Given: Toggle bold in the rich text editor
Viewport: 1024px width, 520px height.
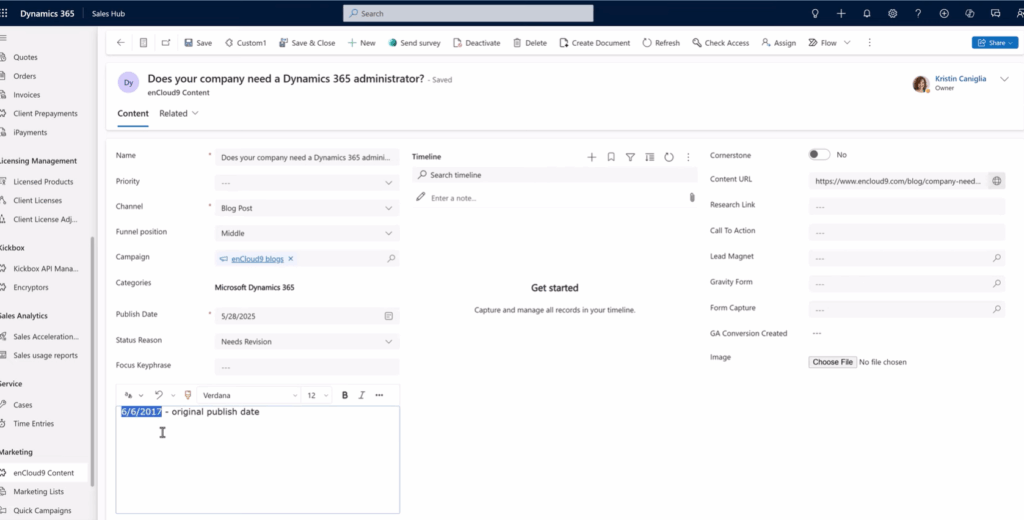Looking at the screenshot, I should (345, 395).
